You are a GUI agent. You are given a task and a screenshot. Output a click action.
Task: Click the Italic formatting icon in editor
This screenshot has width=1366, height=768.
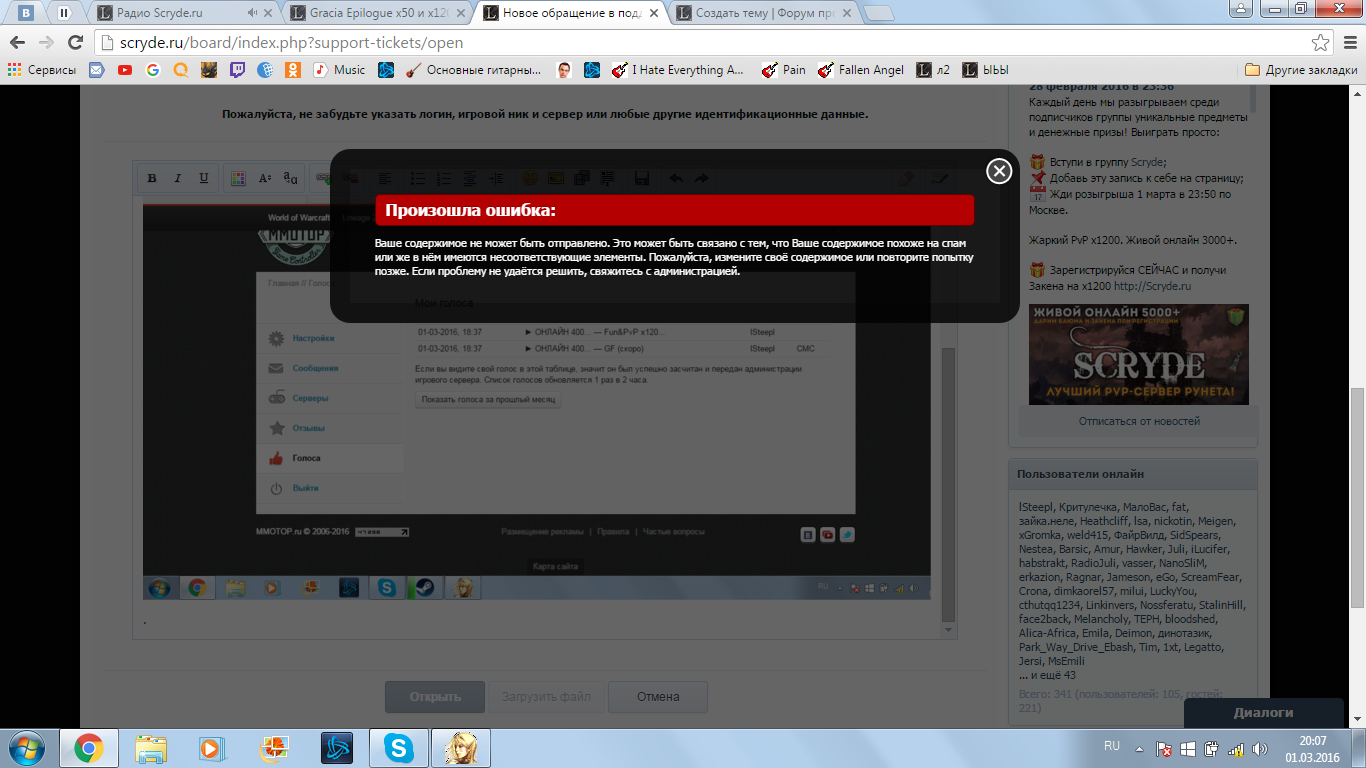178,179
